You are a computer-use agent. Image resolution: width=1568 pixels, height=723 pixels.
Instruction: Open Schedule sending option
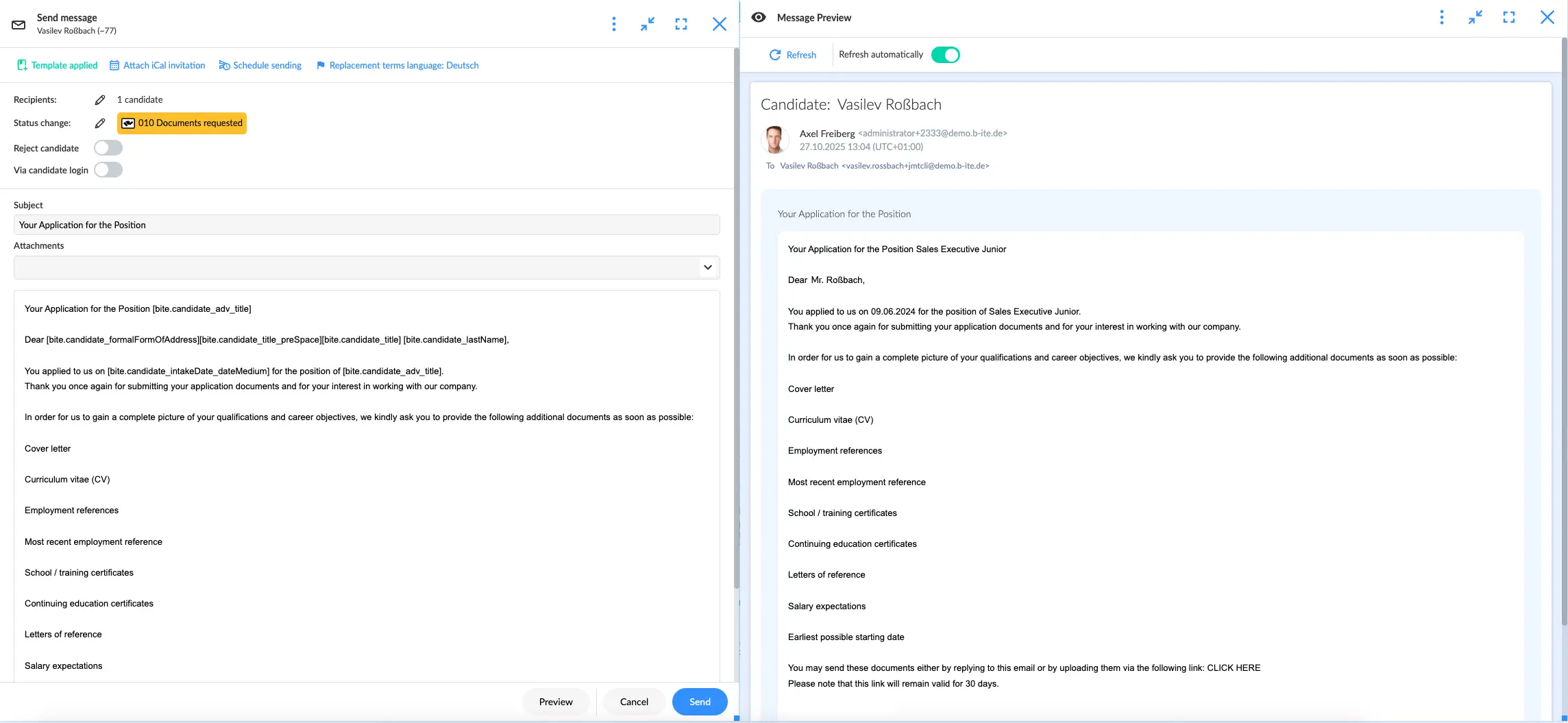(x=260, y=66)
